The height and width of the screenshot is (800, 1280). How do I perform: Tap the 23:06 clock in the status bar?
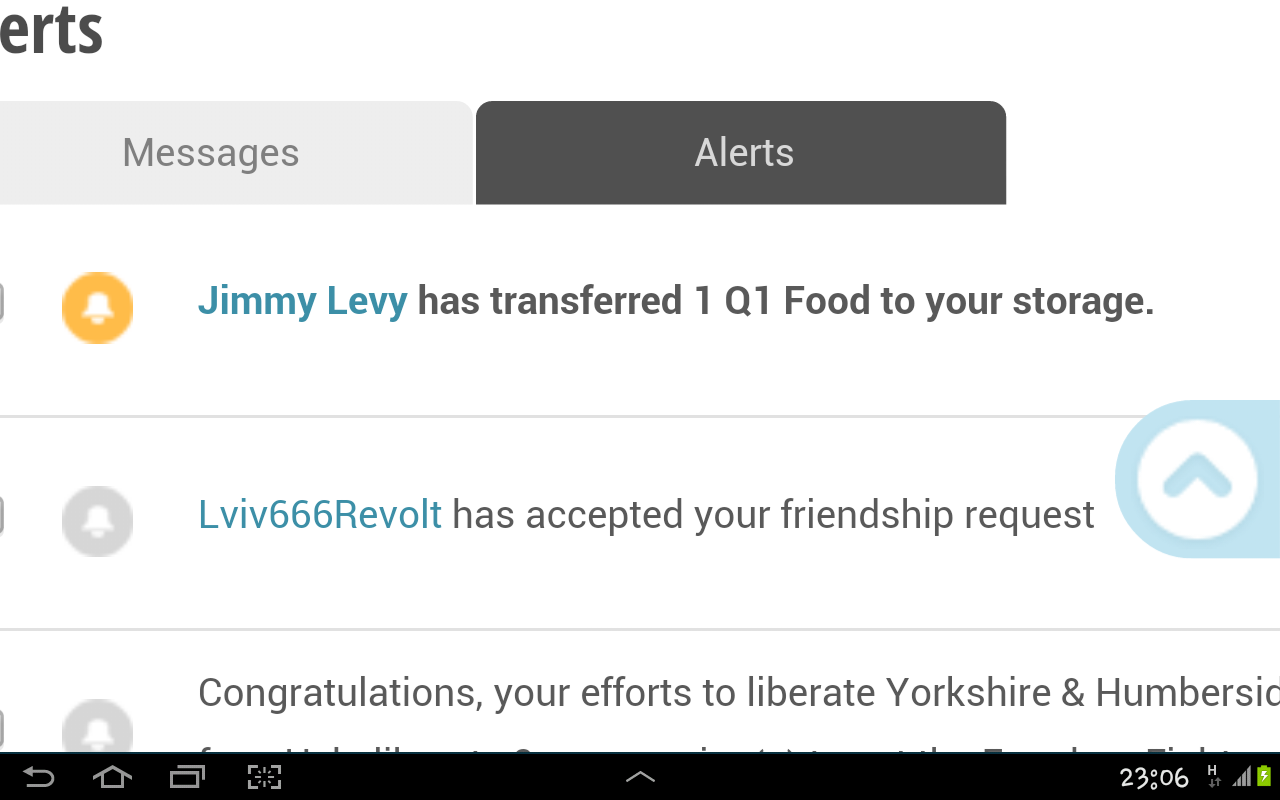(1154, 777)
